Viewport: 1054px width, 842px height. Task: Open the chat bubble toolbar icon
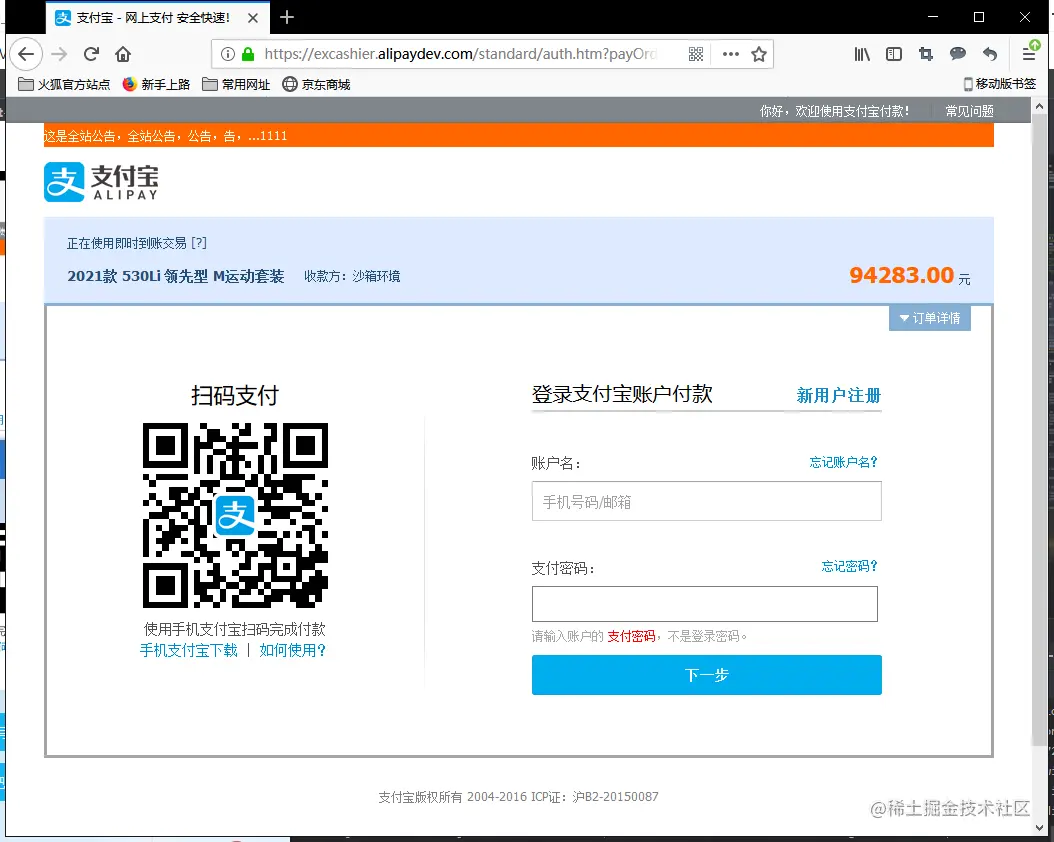(958, 54)
